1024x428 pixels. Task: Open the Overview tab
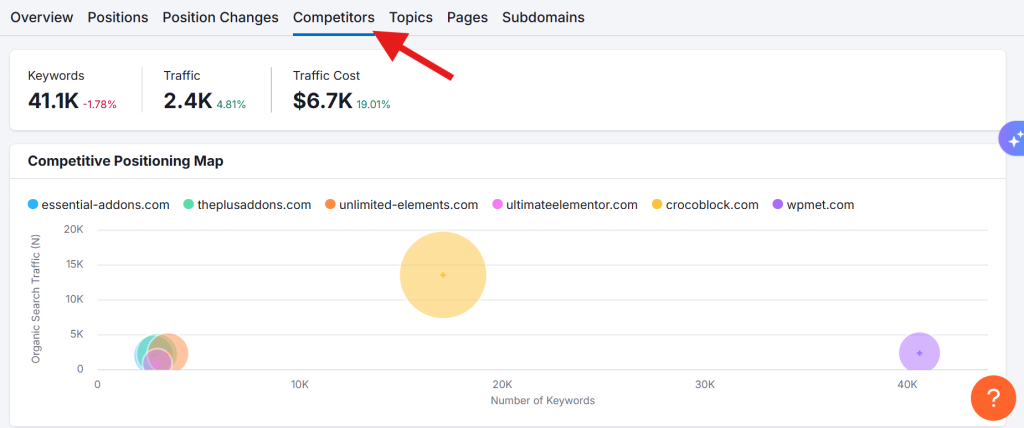[42, 17]
